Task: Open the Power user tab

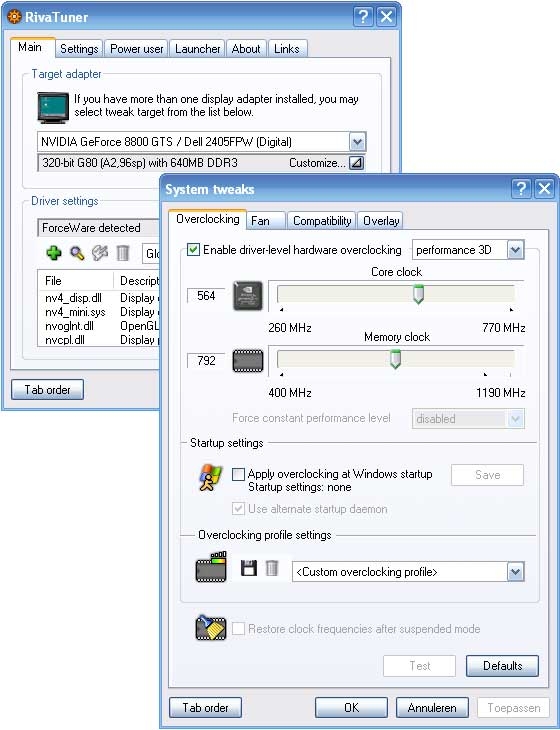Action: [x=136, y=49]
